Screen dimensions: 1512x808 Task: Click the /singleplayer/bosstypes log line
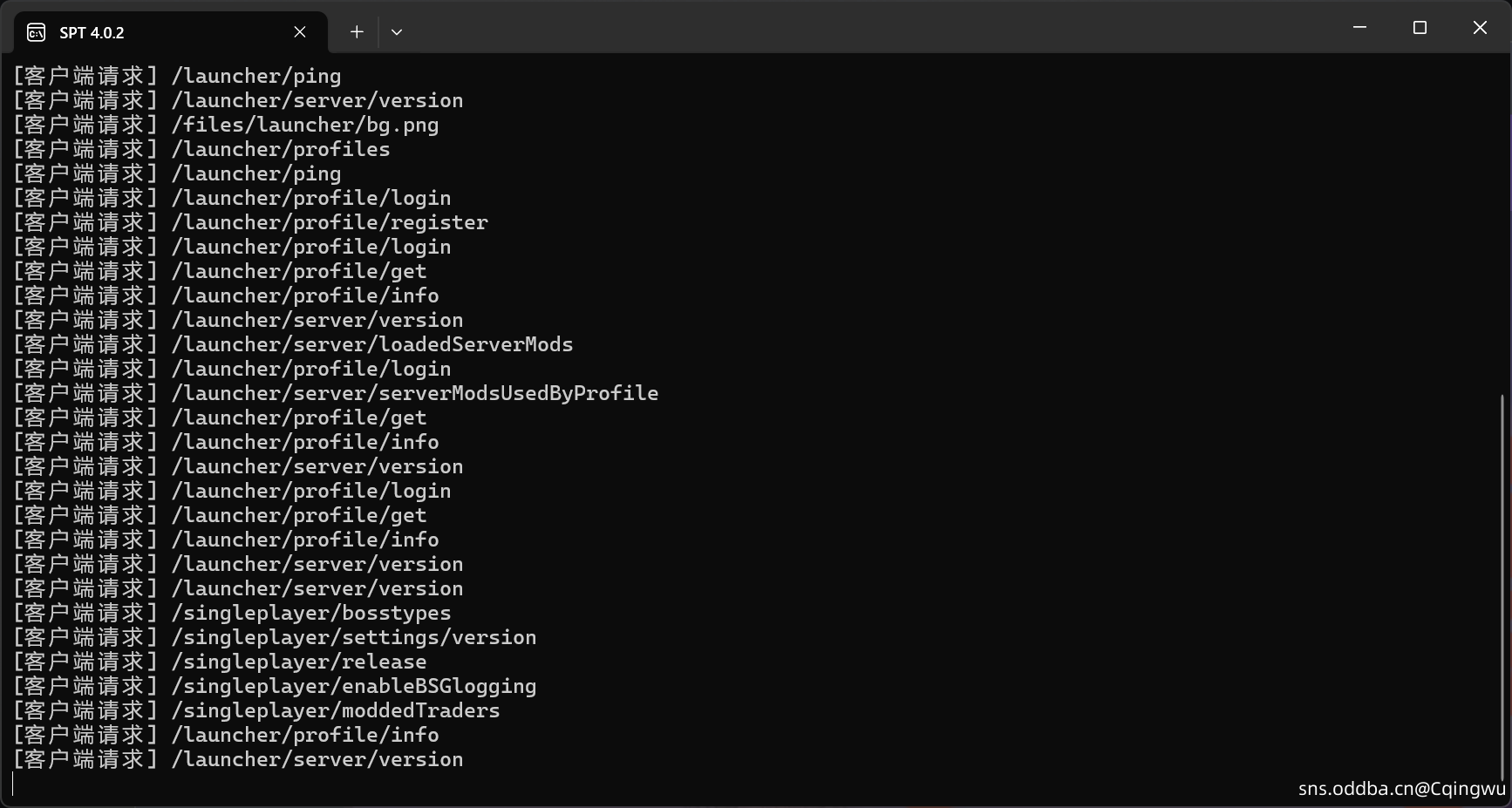coord(310,613)
